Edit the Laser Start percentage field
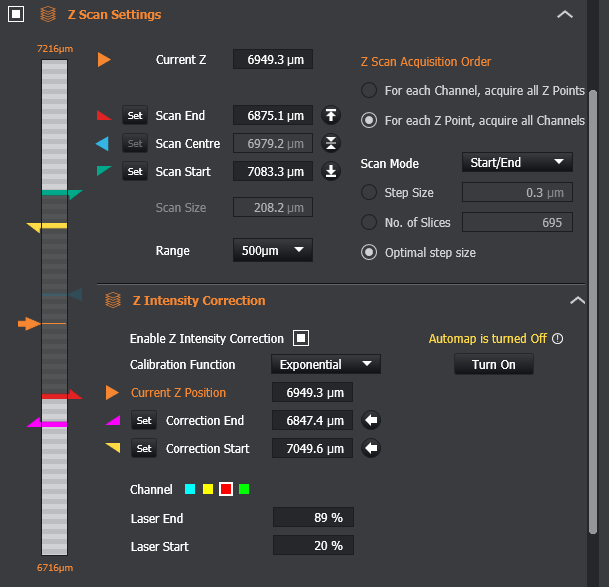609x587 pixels. 313,545
